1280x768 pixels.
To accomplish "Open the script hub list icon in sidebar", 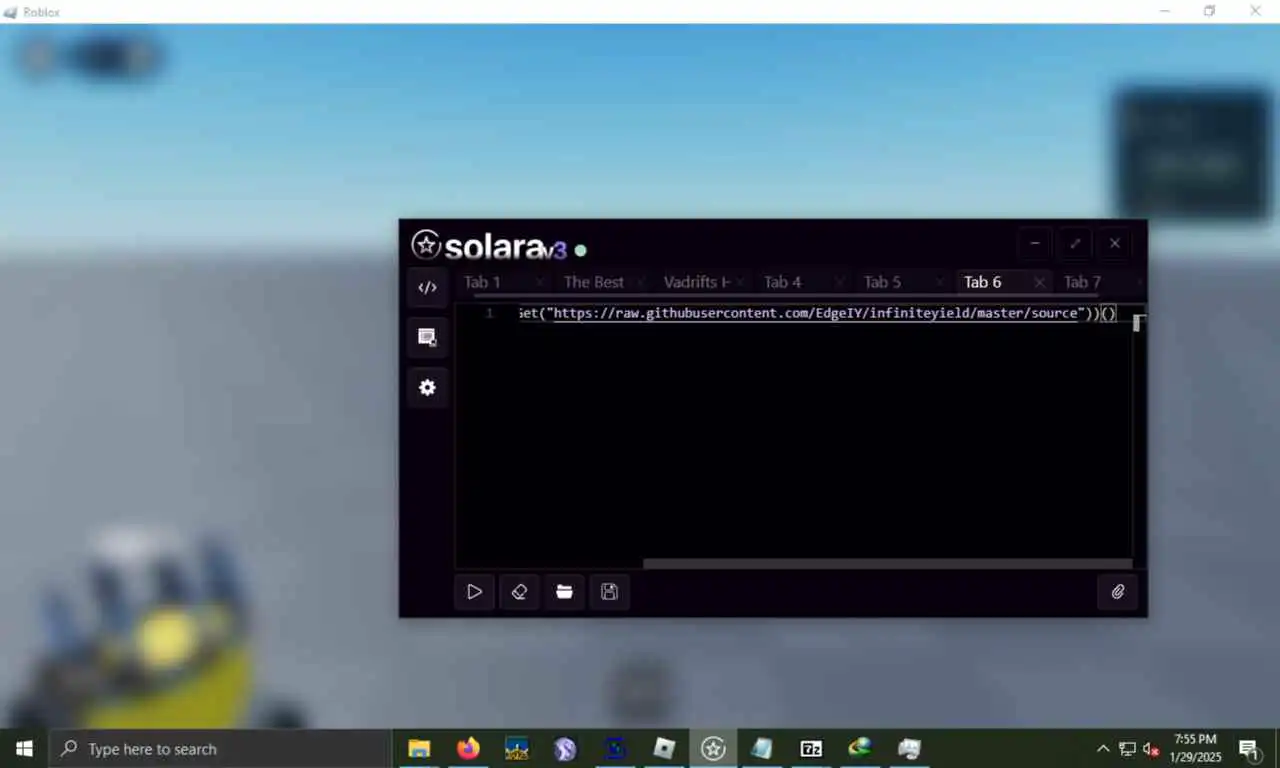I will (x=427, y=337).
